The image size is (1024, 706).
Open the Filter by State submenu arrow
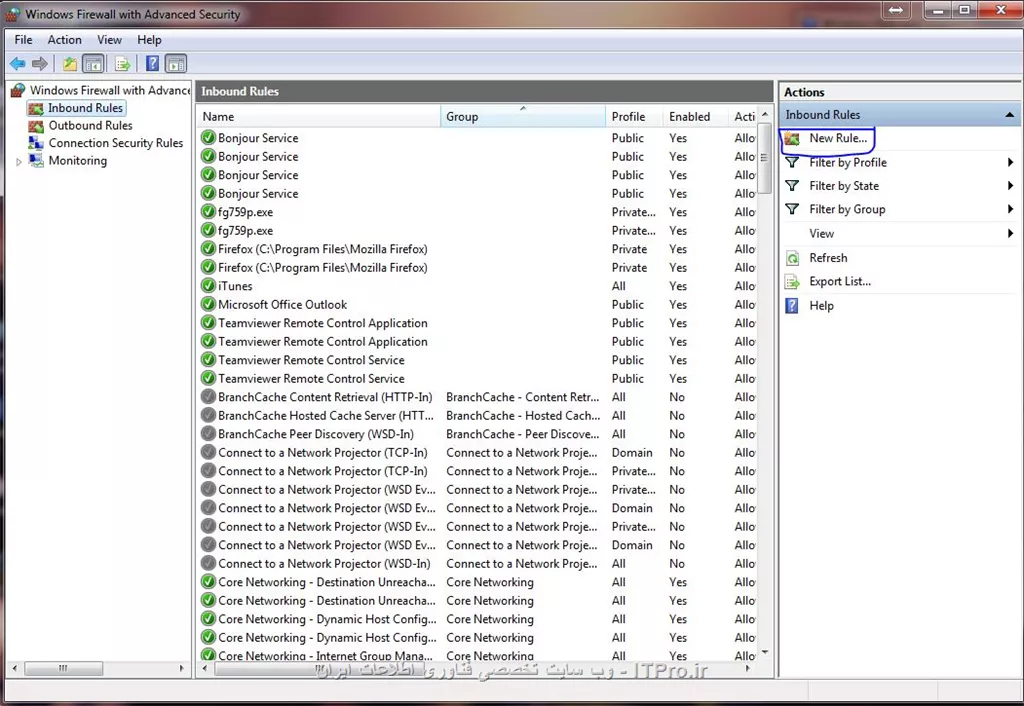1010,185
